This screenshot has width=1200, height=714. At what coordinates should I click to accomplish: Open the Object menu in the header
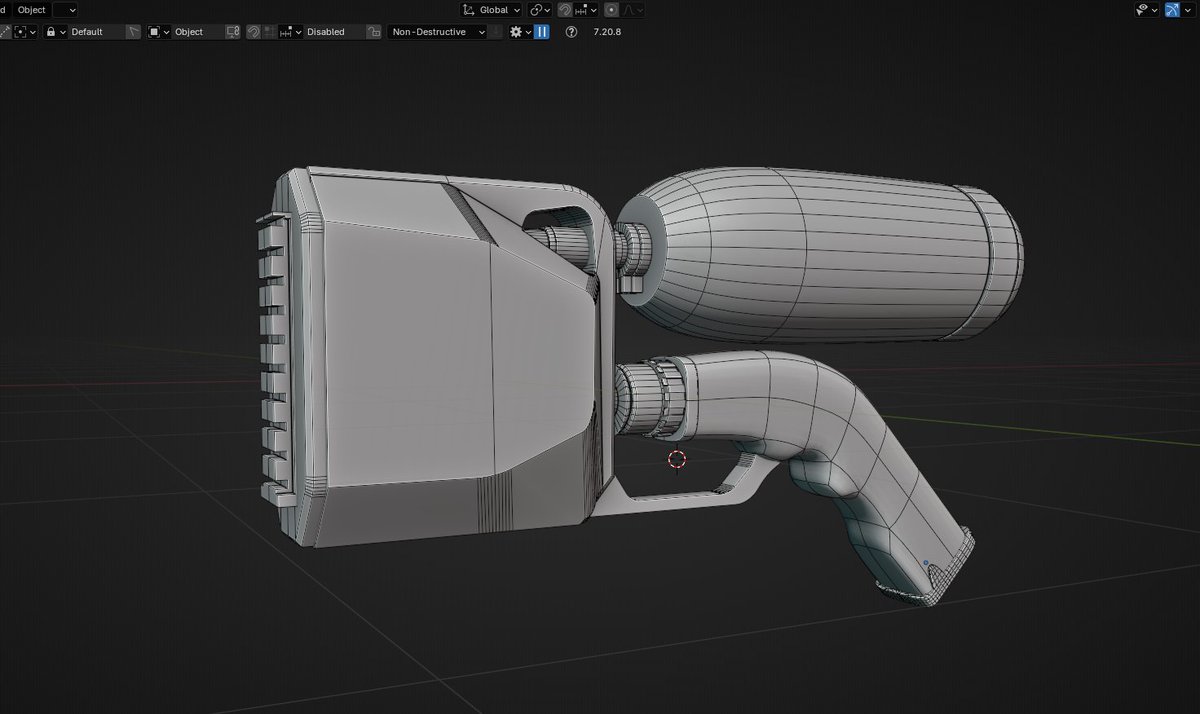click(x=32, y=9)
